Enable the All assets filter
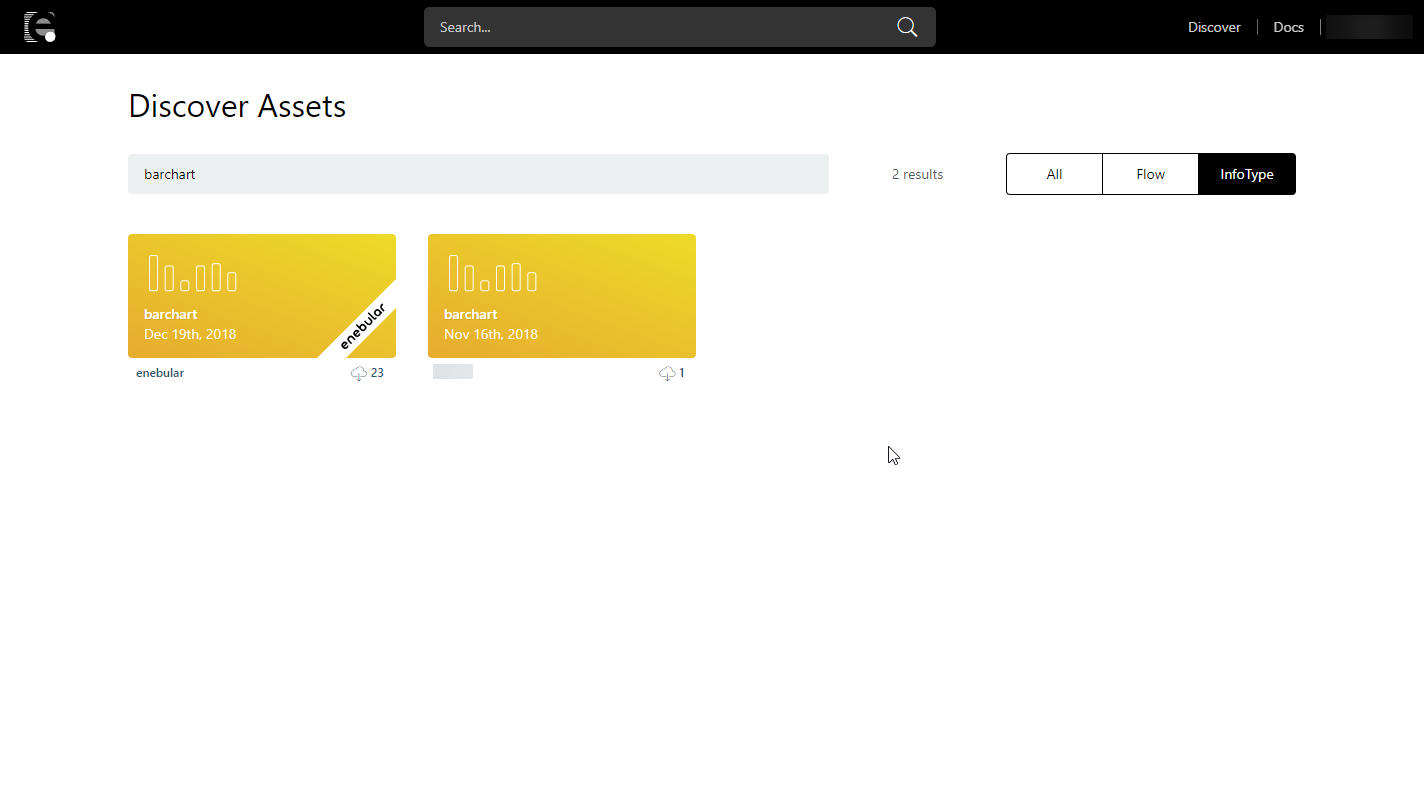The height and width of the screenshot is (812, 1424). point(1054,174)
